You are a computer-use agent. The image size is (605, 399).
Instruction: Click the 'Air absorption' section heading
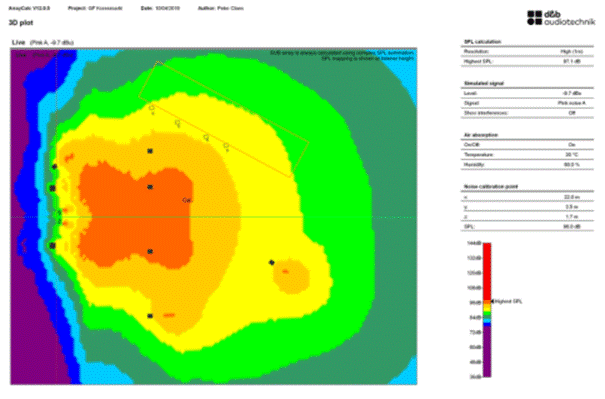[481, 135]
